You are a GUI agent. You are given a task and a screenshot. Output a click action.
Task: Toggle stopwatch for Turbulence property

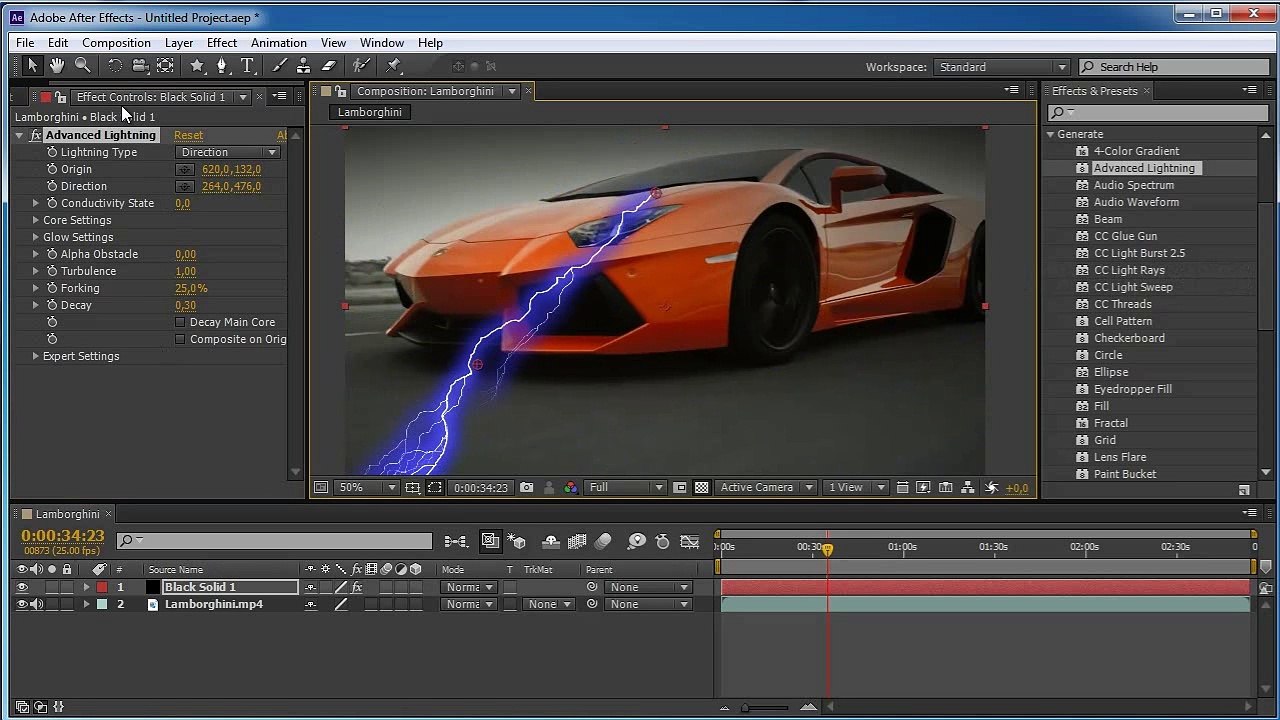tap(52, 272)
